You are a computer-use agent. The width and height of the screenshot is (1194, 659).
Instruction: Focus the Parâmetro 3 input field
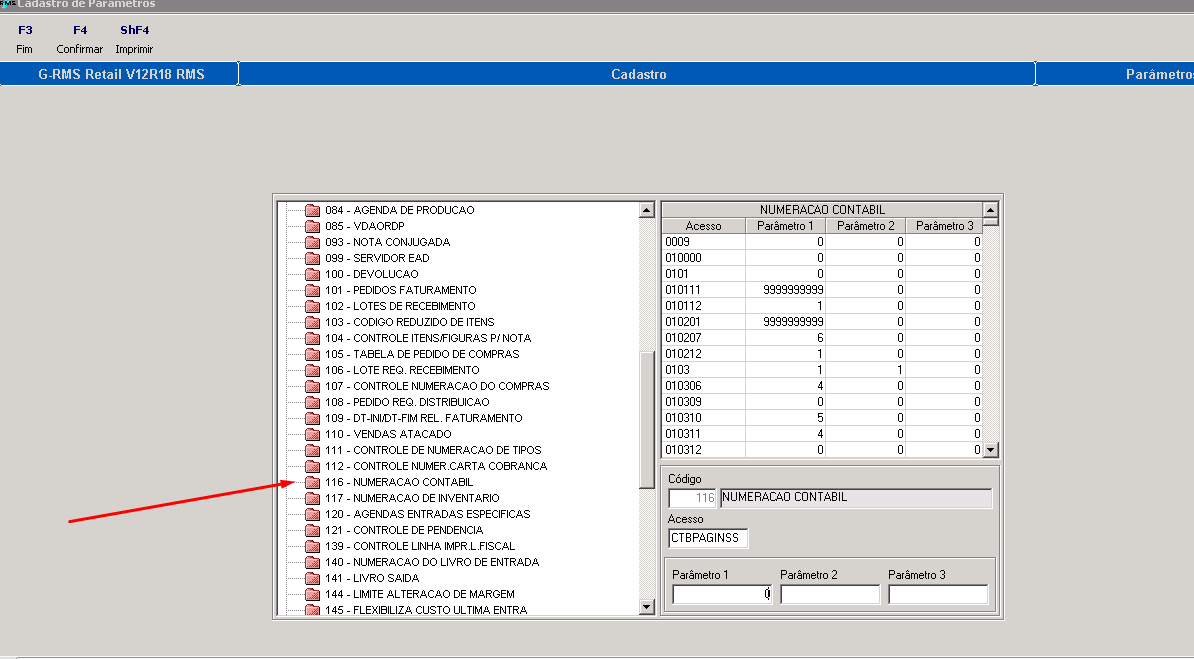click(x=938, y=594)
